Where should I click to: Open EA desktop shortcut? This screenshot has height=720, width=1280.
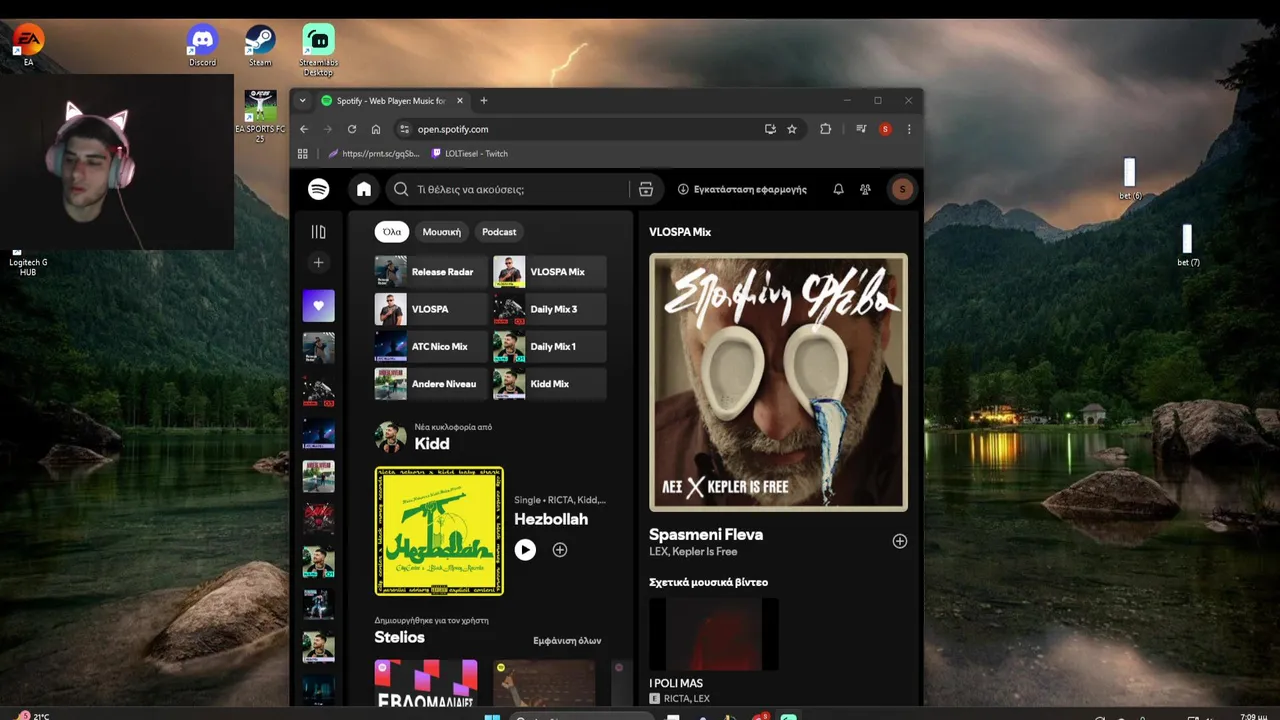coord(28,45)
